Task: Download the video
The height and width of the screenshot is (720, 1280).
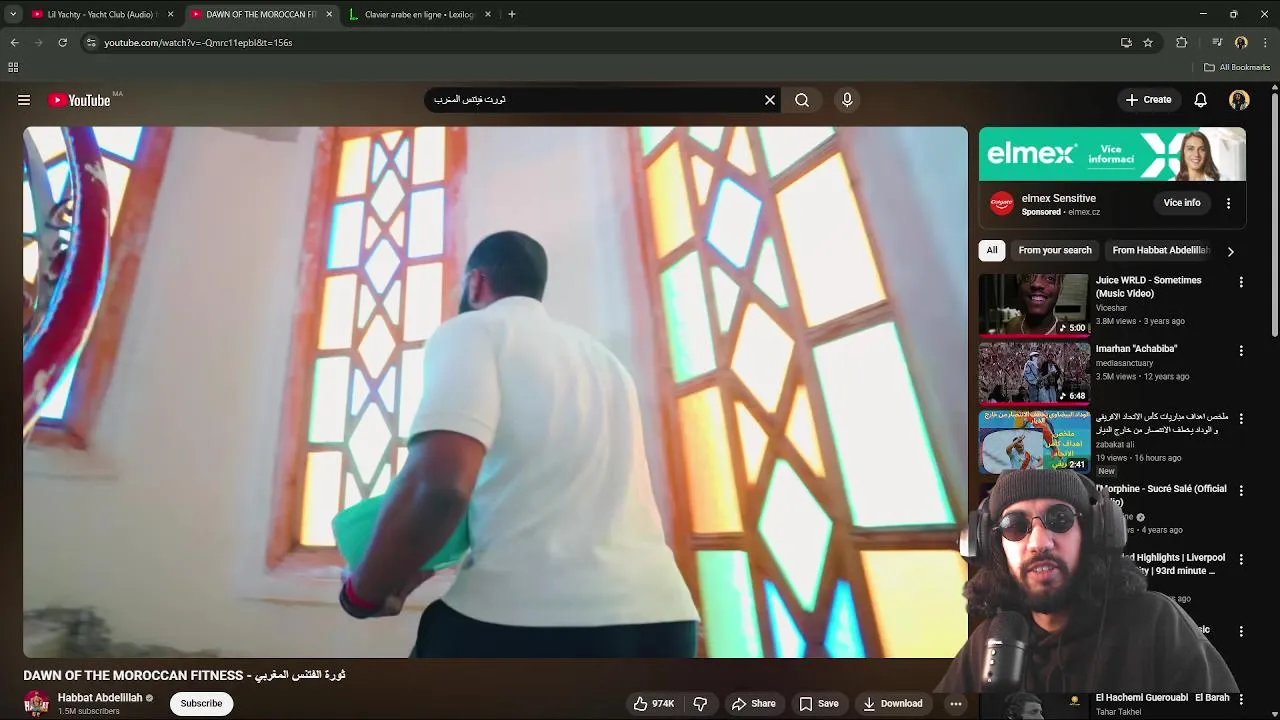Action: (x=892, y=704)
